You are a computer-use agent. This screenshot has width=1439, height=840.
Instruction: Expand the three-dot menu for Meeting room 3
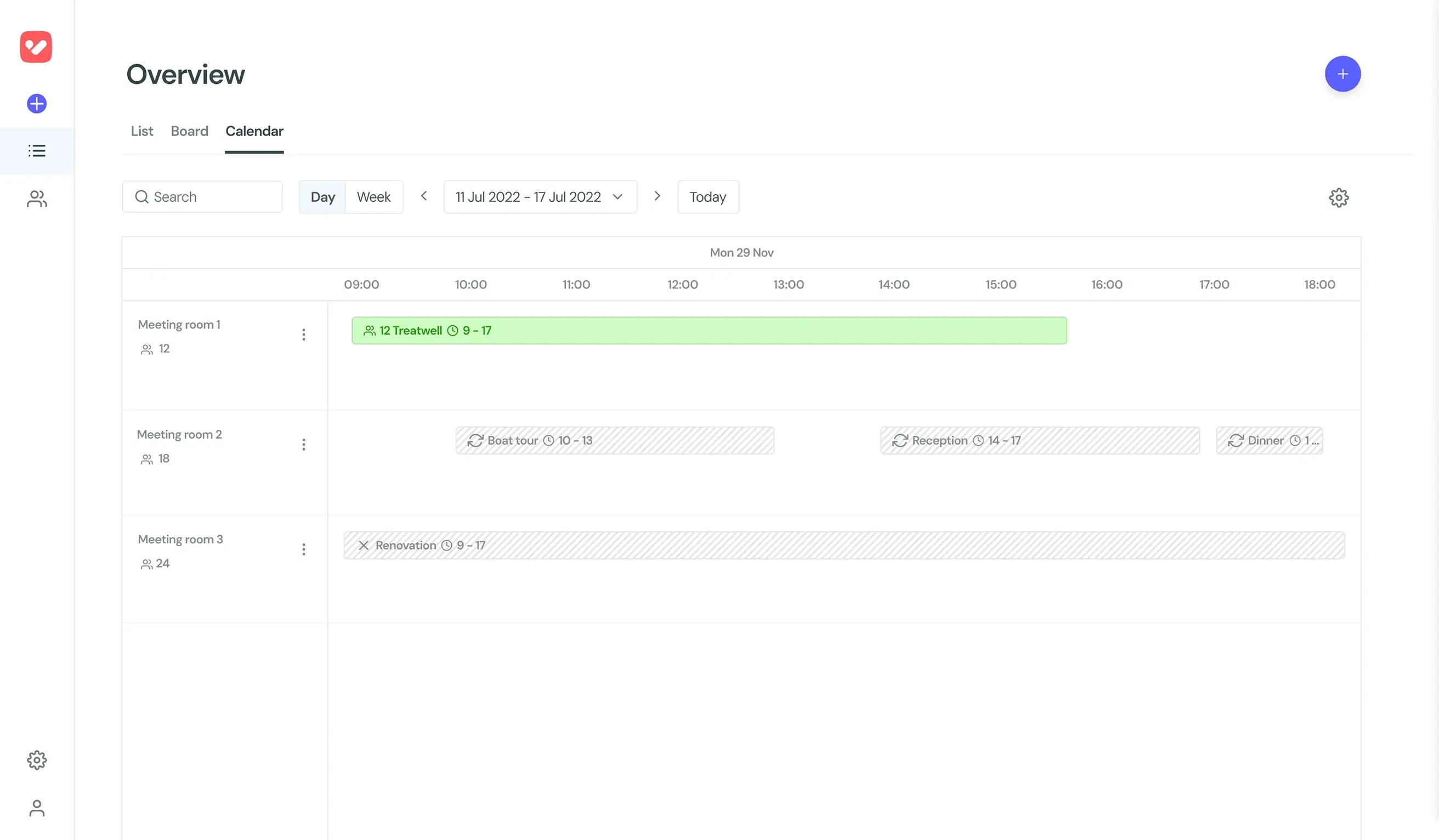[x=304, y=549]
